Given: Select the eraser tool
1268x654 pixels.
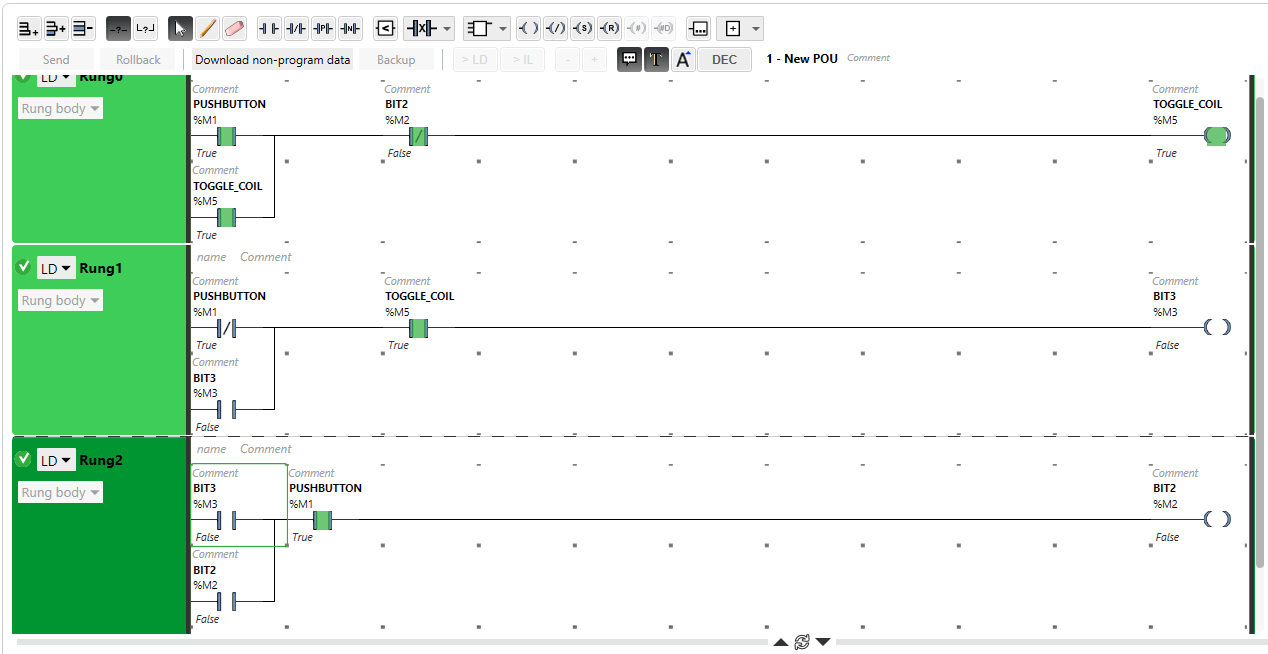Looking at the screenshot, I should (x=234, y=29).
